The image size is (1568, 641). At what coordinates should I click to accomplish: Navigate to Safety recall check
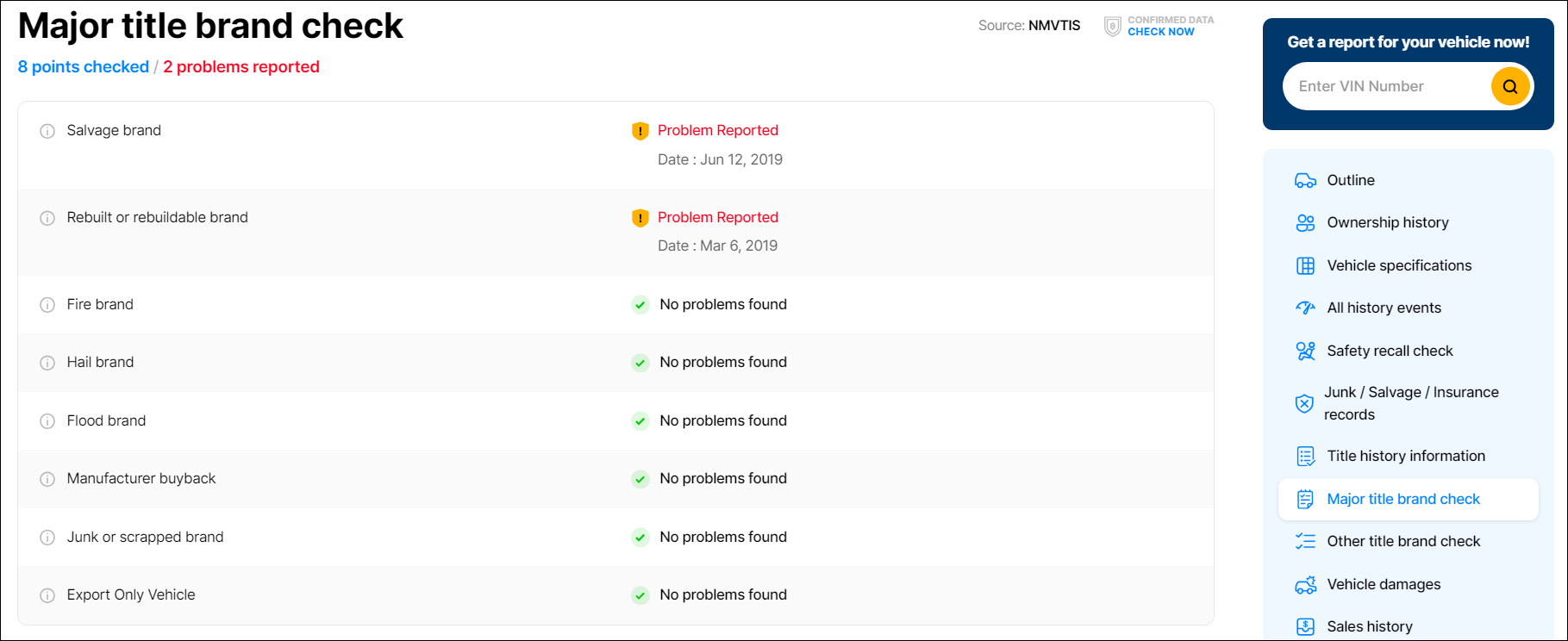1389,351
